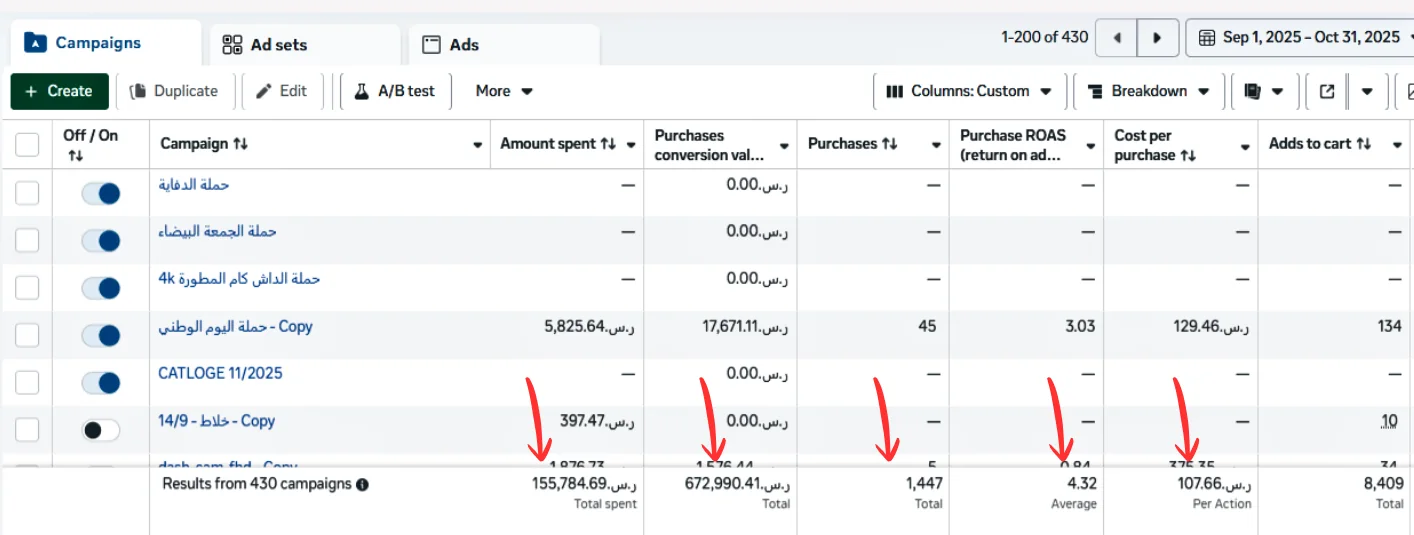Open the date range picker Sep 1 – Oct 31
Image resolution: width=1414 pixels, height=535 pixels.
[x=1302, y=38]
